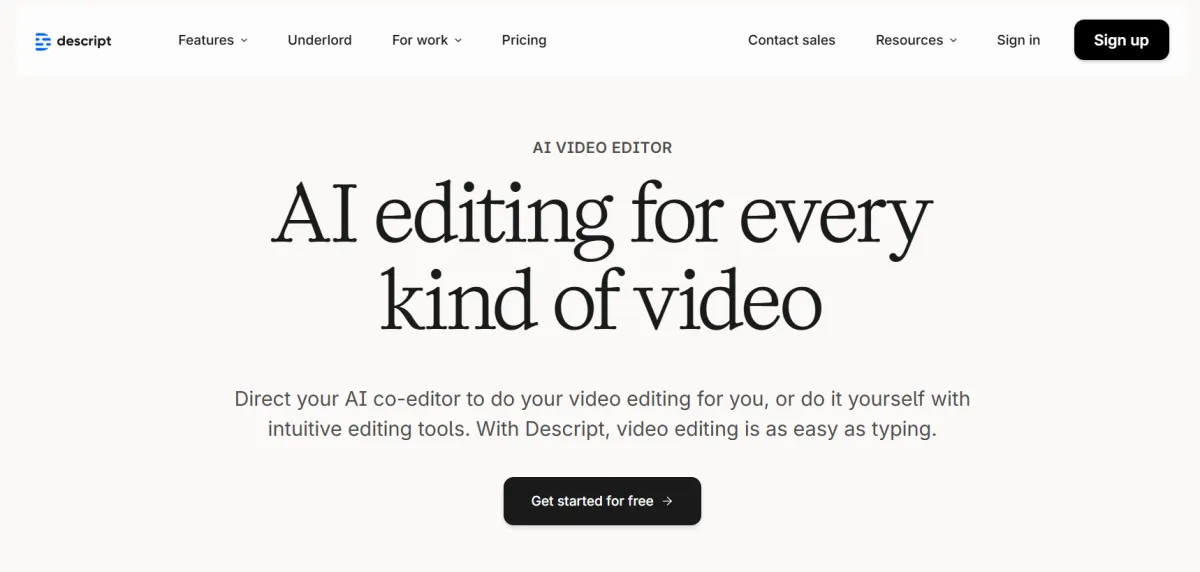Click the AI VIDEO EDITOR label

[602, 147]
